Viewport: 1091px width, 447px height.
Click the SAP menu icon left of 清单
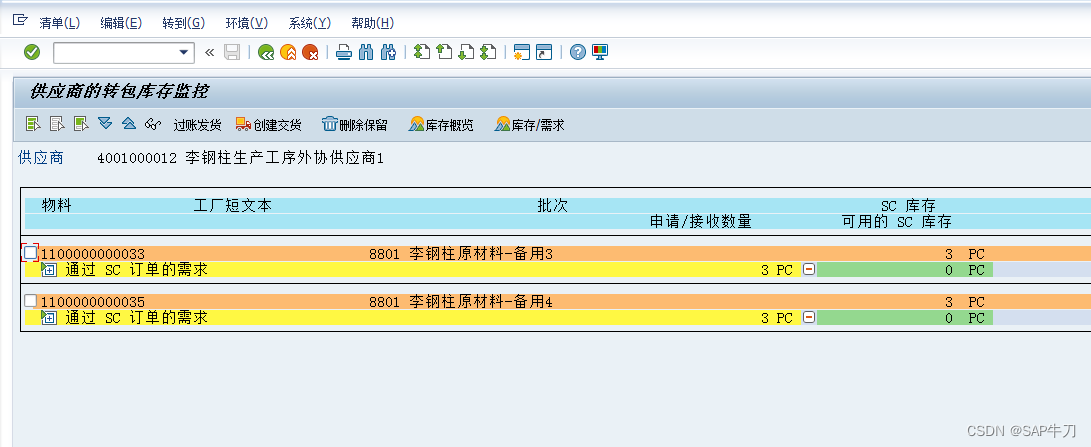(20, 21)
